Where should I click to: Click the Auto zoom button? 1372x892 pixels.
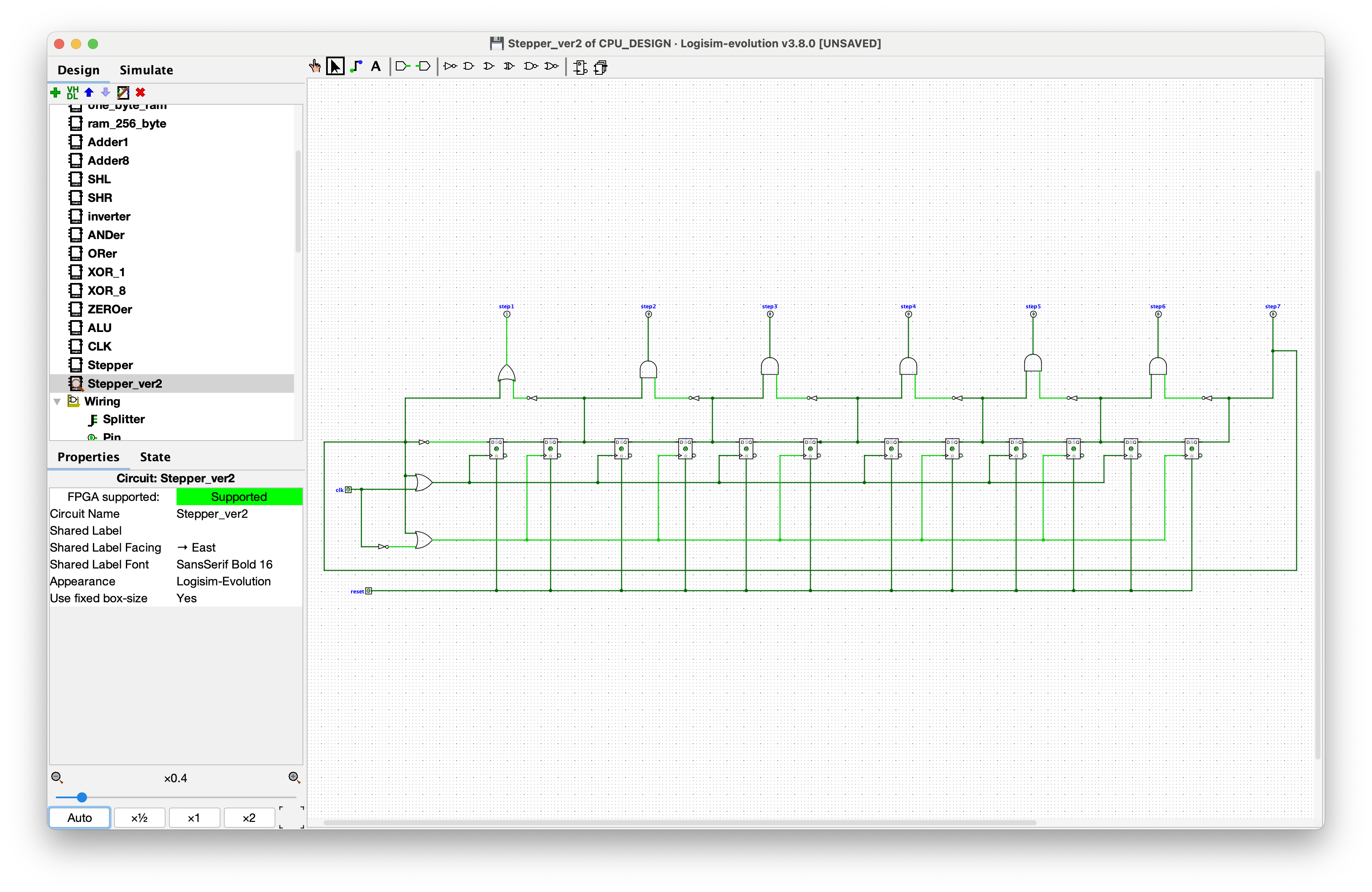point(79,818)
